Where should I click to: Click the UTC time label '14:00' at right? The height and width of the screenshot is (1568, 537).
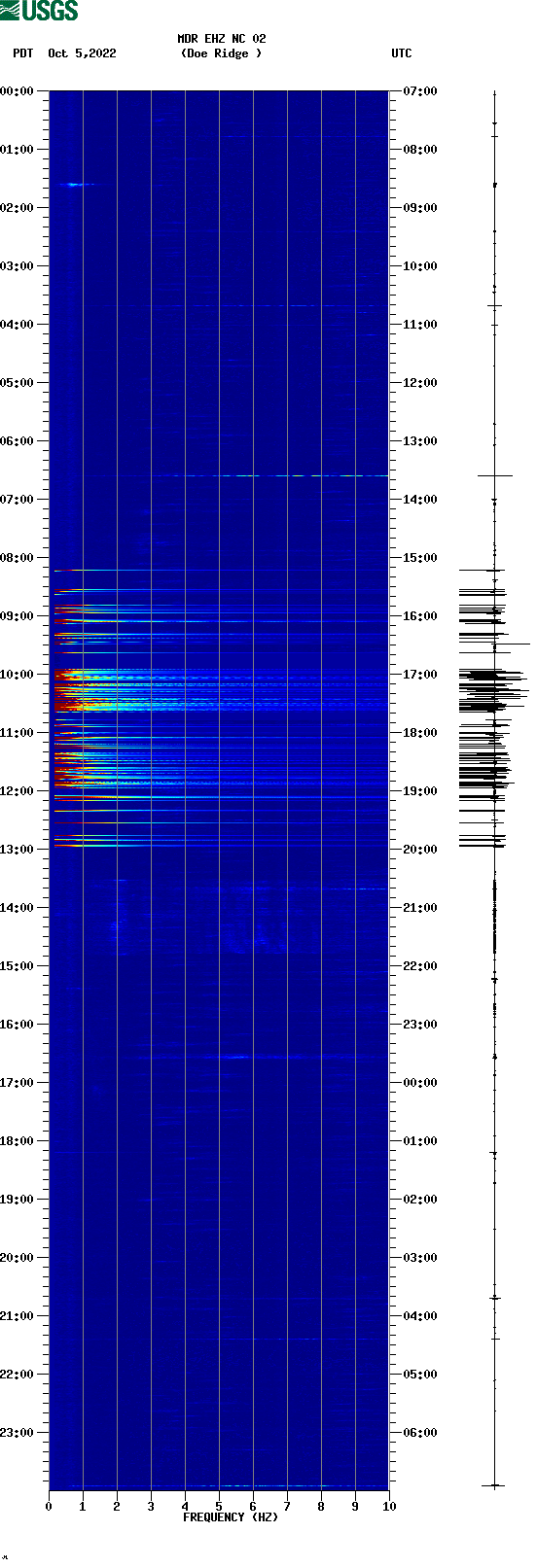[420, 500]
